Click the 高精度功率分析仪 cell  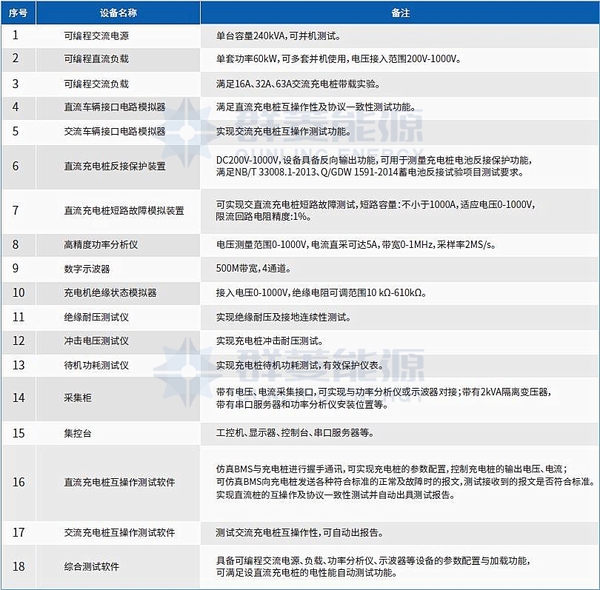click(x=101, y=245)
